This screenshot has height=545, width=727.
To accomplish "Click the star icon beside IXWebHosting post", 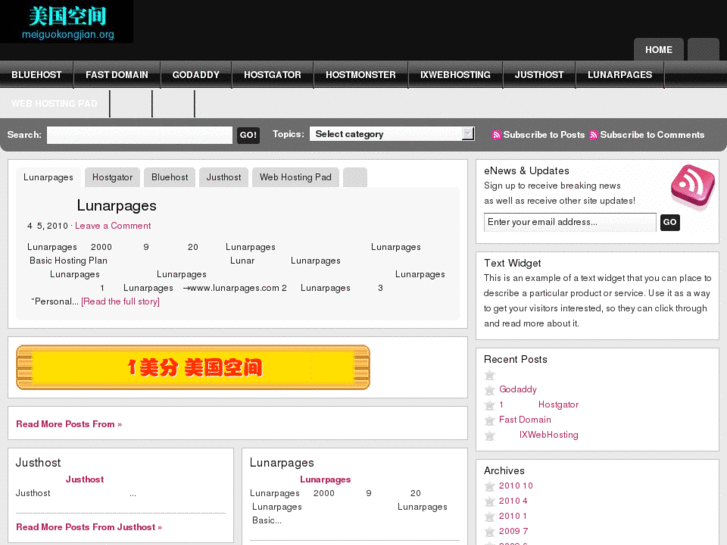I will [x=490, y=436].
